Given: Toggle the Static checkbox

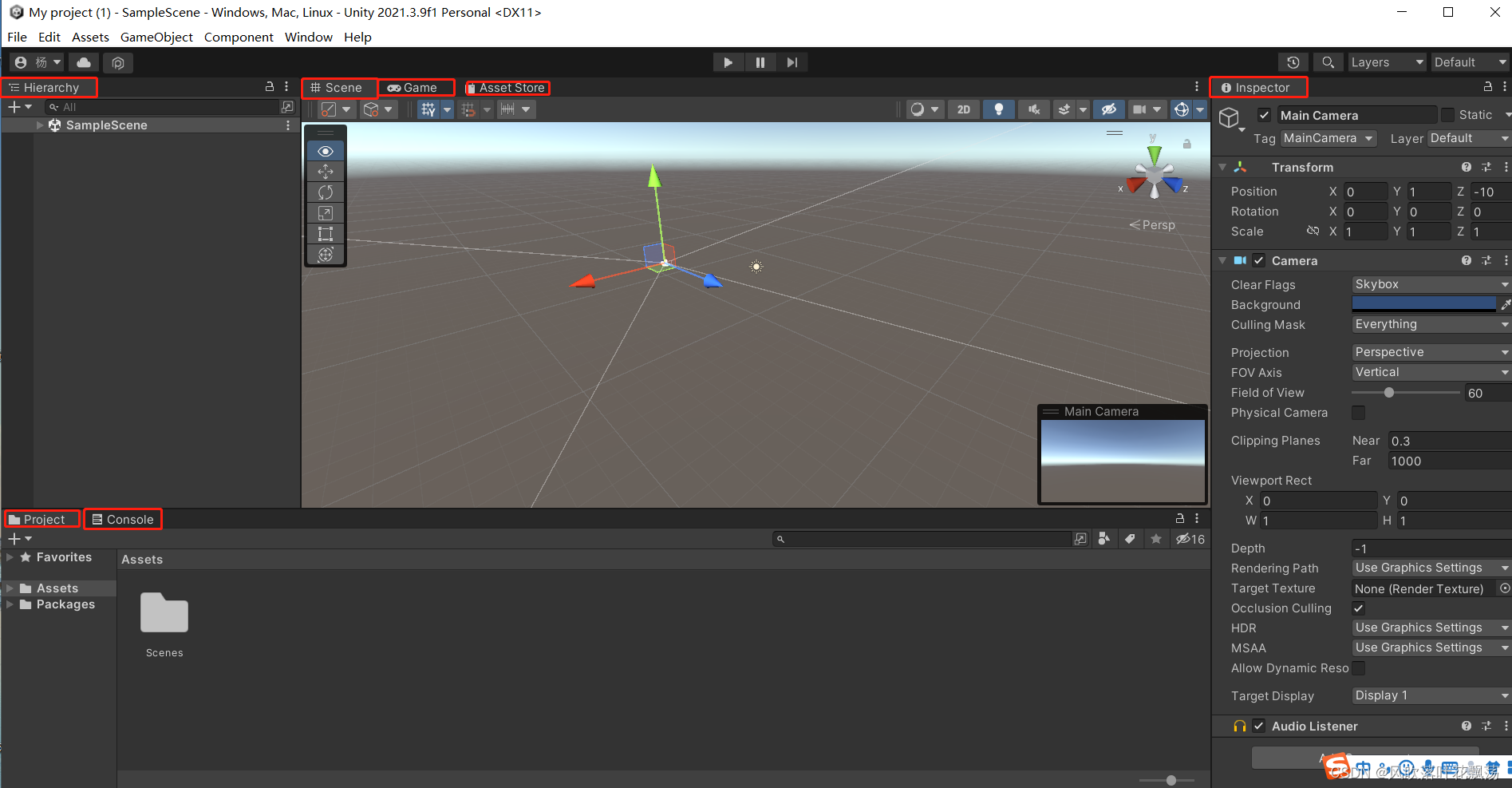Looking at the screenshot, I should (x=1447, y=115).
